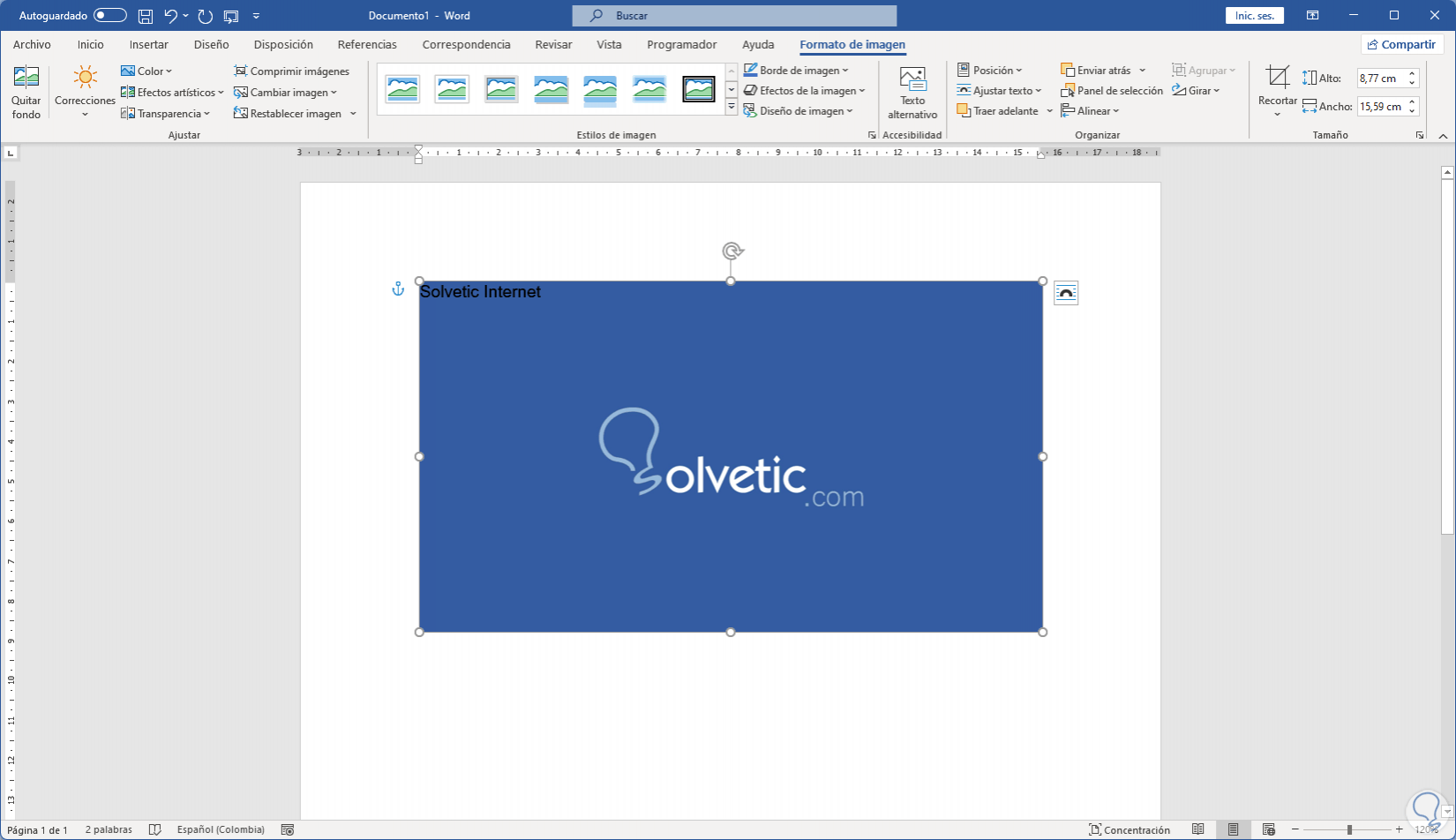The height and width of the screenshot is (840, 1456).
Task: Click the 2 palabras word count
Action: point(109,830)
